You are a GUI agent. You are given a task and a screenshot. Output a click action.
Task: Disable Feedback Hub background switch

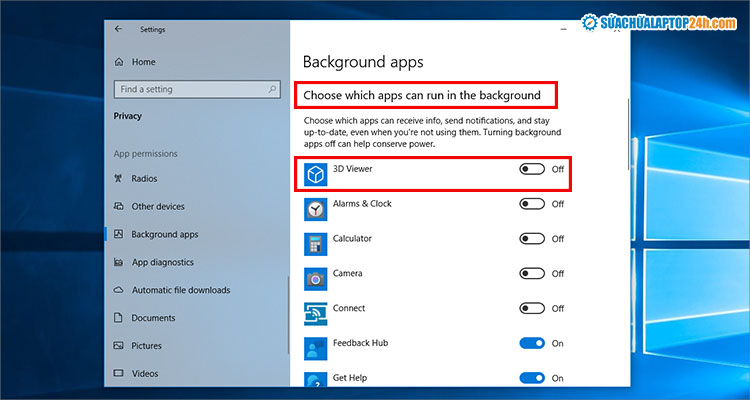click(x=532, y=343)
